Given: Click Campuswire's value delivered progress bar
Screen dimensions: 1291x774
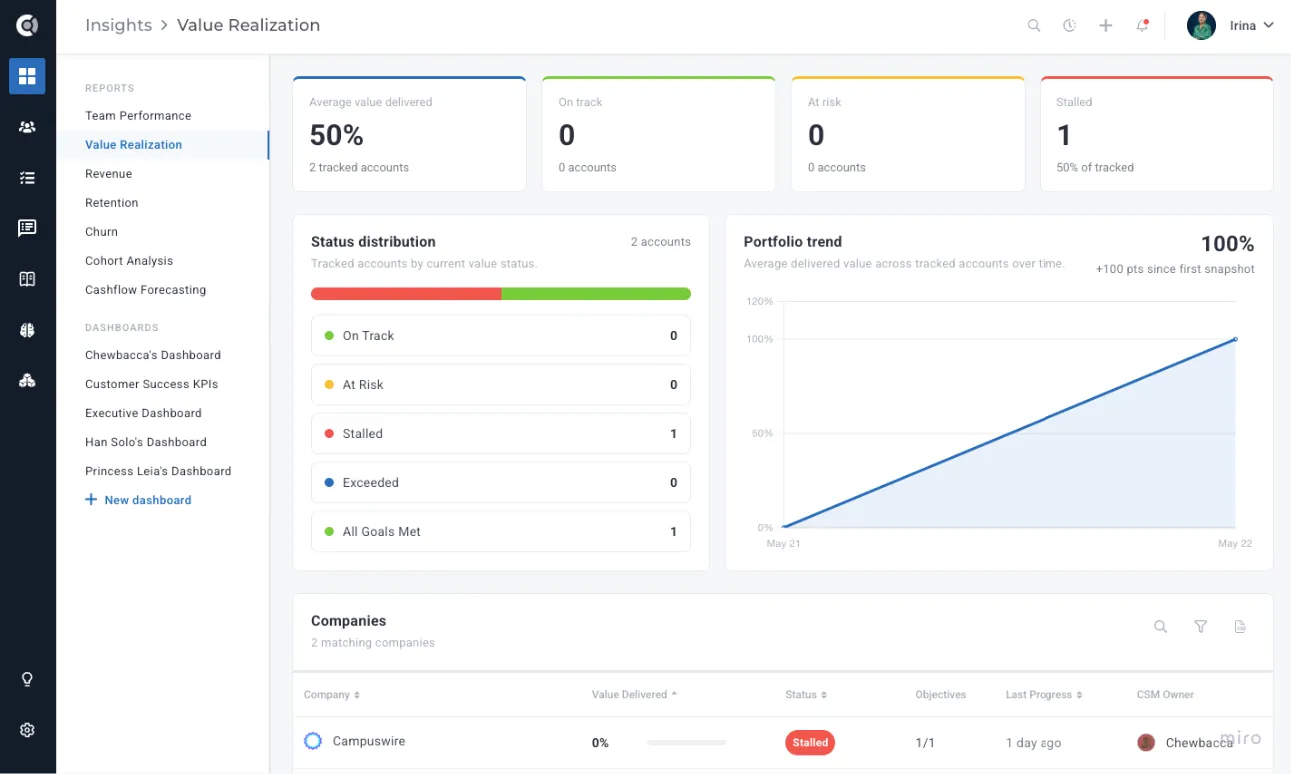Looking at the screenshot, I should tap(686, 743).
